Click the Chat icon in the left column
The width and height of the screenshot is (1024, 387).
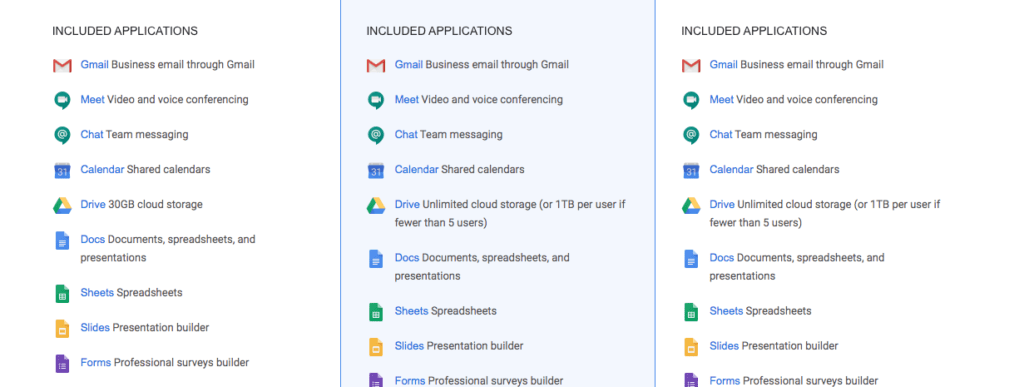(x=62, y=135)
